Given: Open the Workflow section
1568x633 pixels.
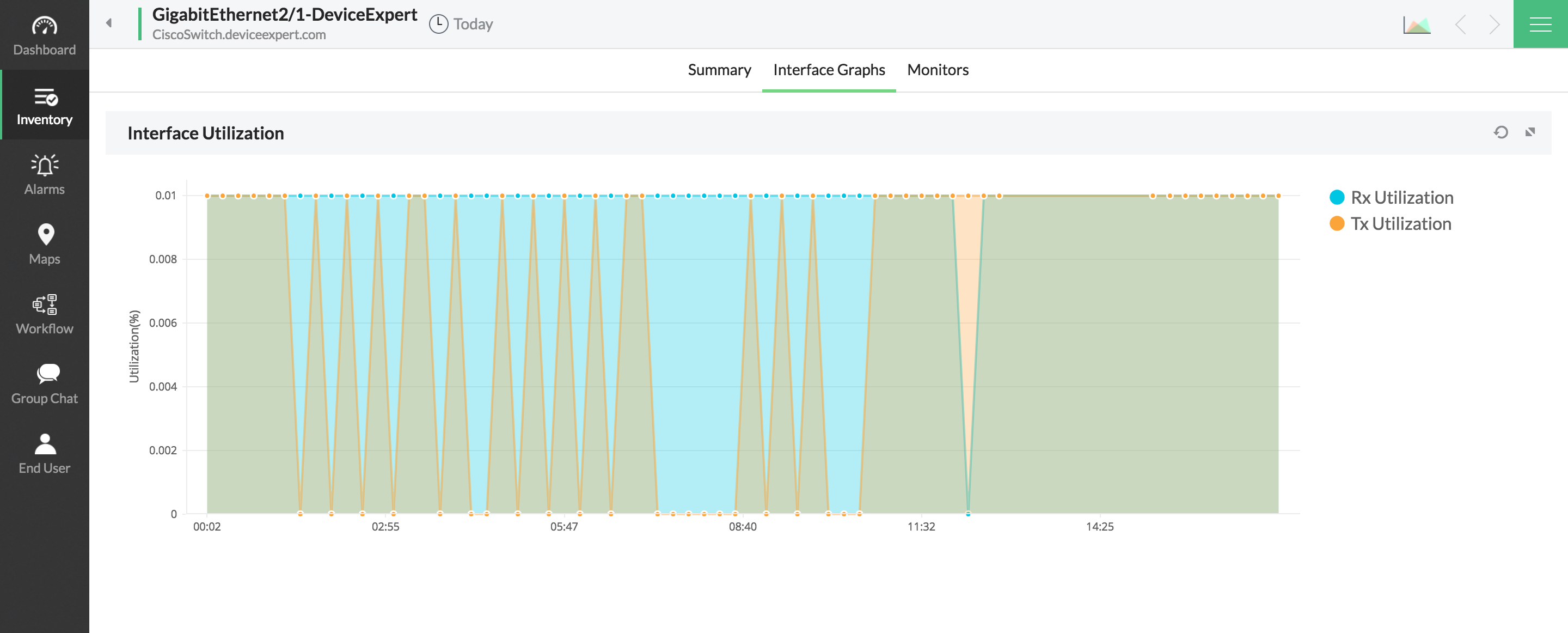Looking at the screenshot, I should point(45,314).
